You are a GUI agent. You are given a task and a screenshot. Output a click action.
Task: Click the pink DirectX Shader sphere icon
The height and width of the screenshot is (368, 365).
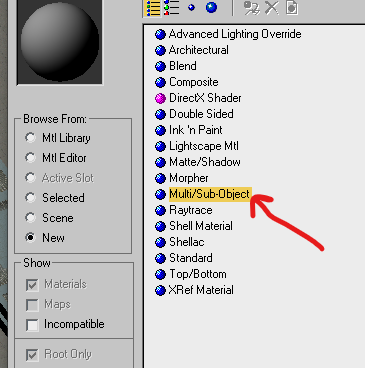tap(160, 98)
